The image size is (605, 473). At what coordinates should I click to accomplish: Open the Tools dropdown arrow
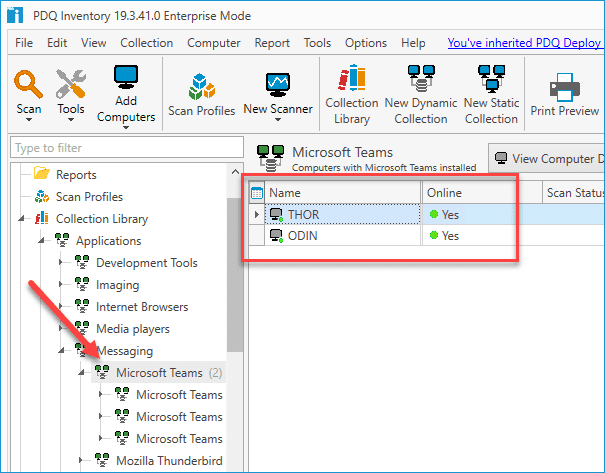71,120
